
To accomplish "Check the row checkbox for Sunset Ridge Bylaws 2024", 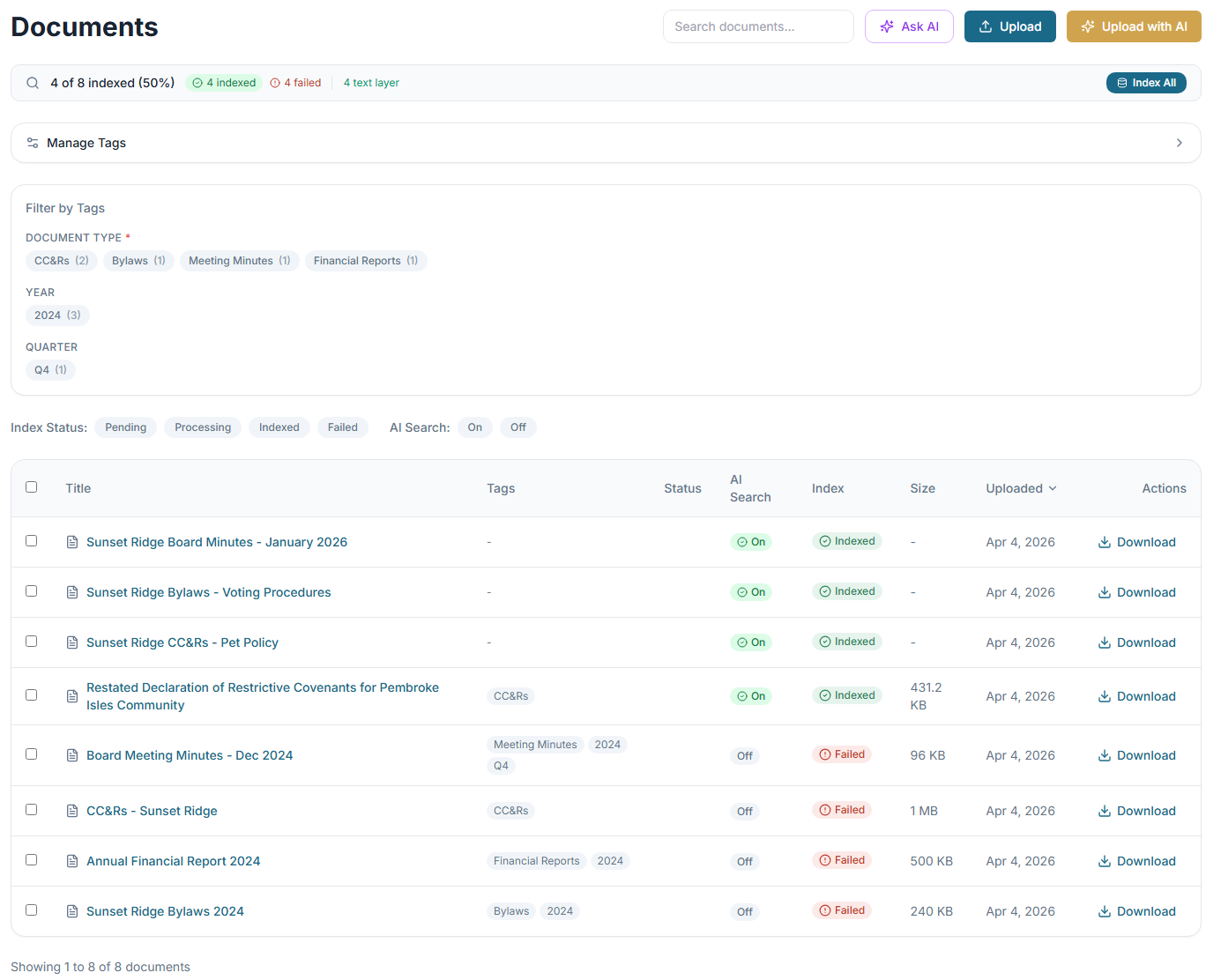I will (32, 910).
